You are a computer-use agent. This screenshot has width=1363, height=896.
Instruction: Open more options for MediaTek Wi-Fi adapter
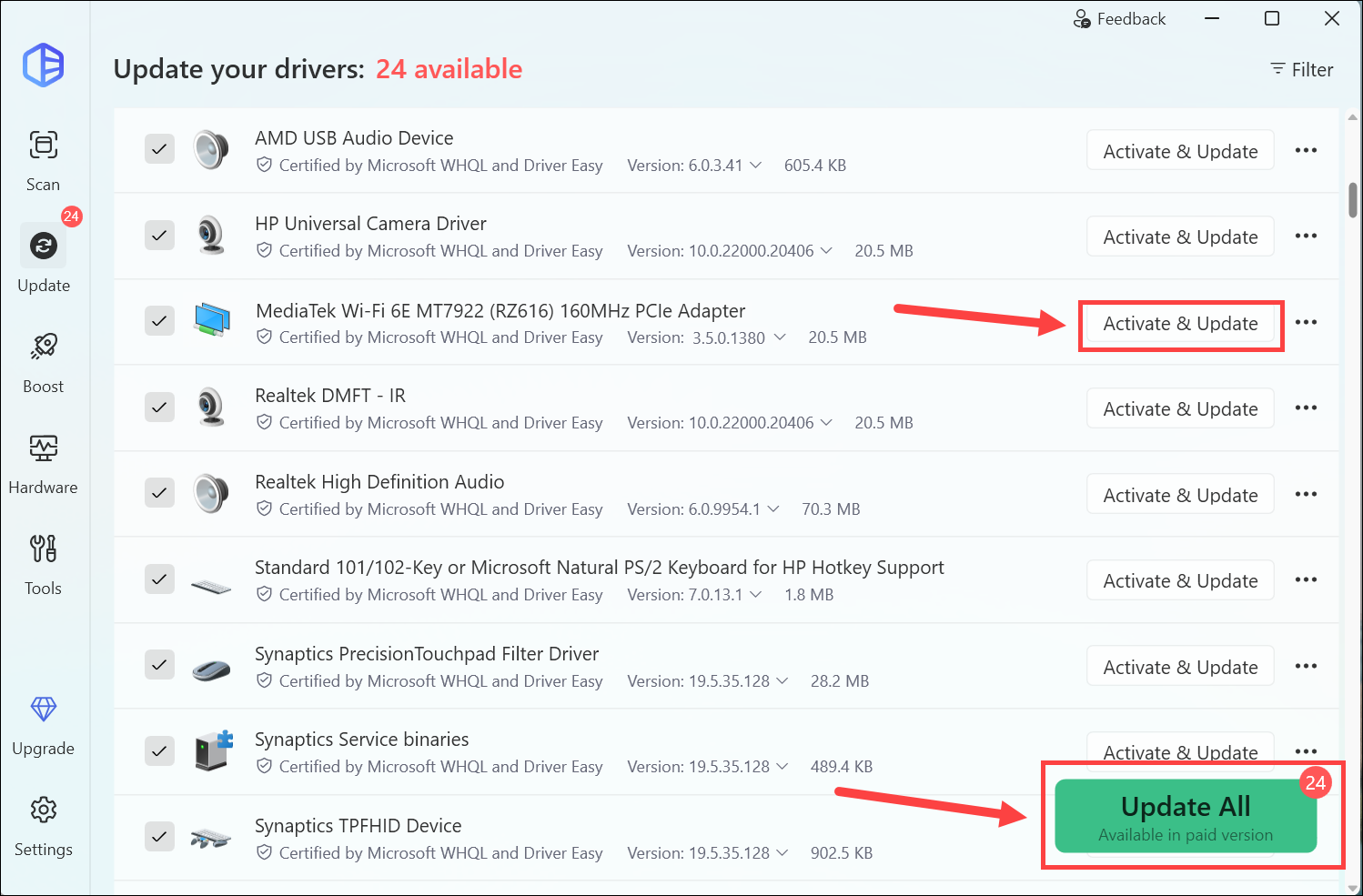pyautogui.click(x=1306, y=322)
